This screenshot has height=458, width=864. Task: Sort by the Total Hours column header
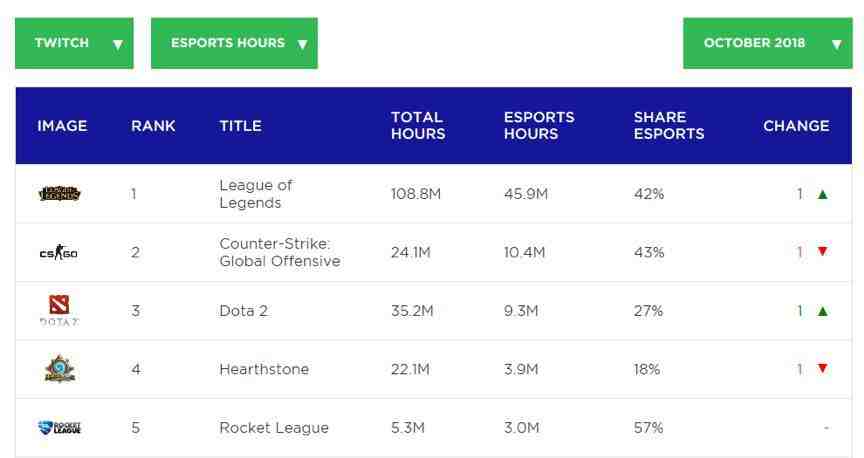(418, 126)
